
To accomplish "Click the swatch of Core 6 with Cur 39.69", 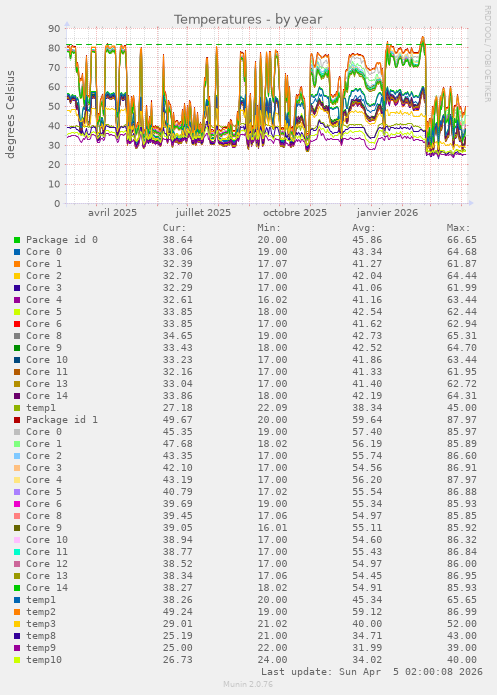I will pos(17,504).
